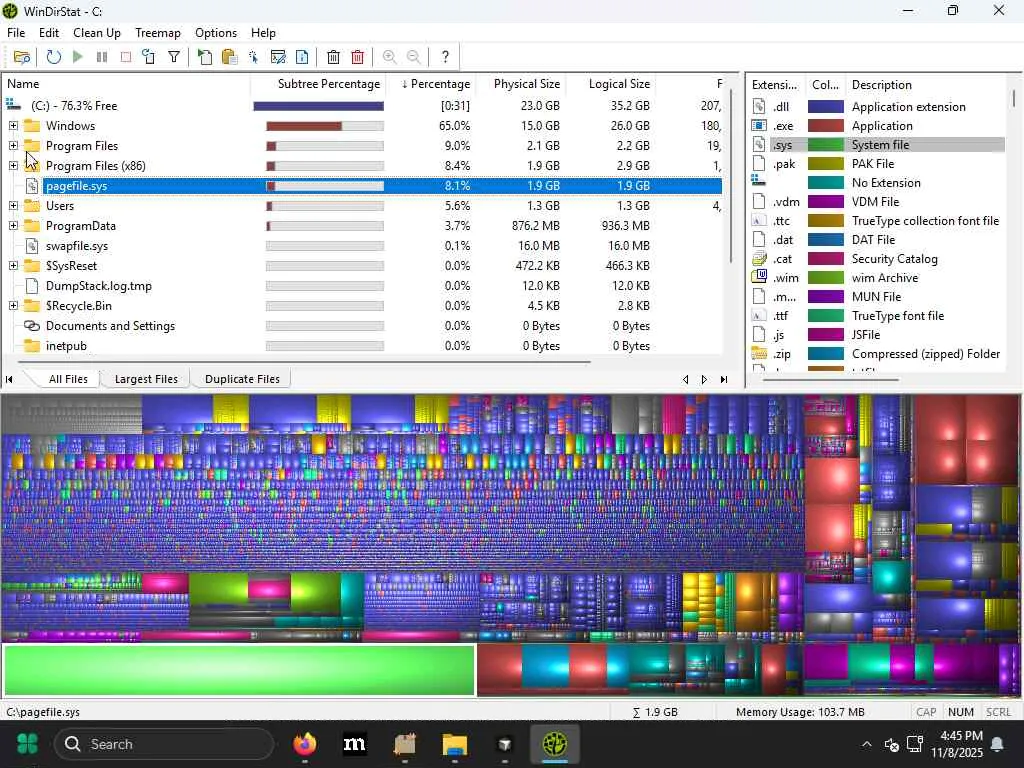Sort by the Name column header
The width and height of the screenshot is (1024, 768).
[x=127, y=84]
